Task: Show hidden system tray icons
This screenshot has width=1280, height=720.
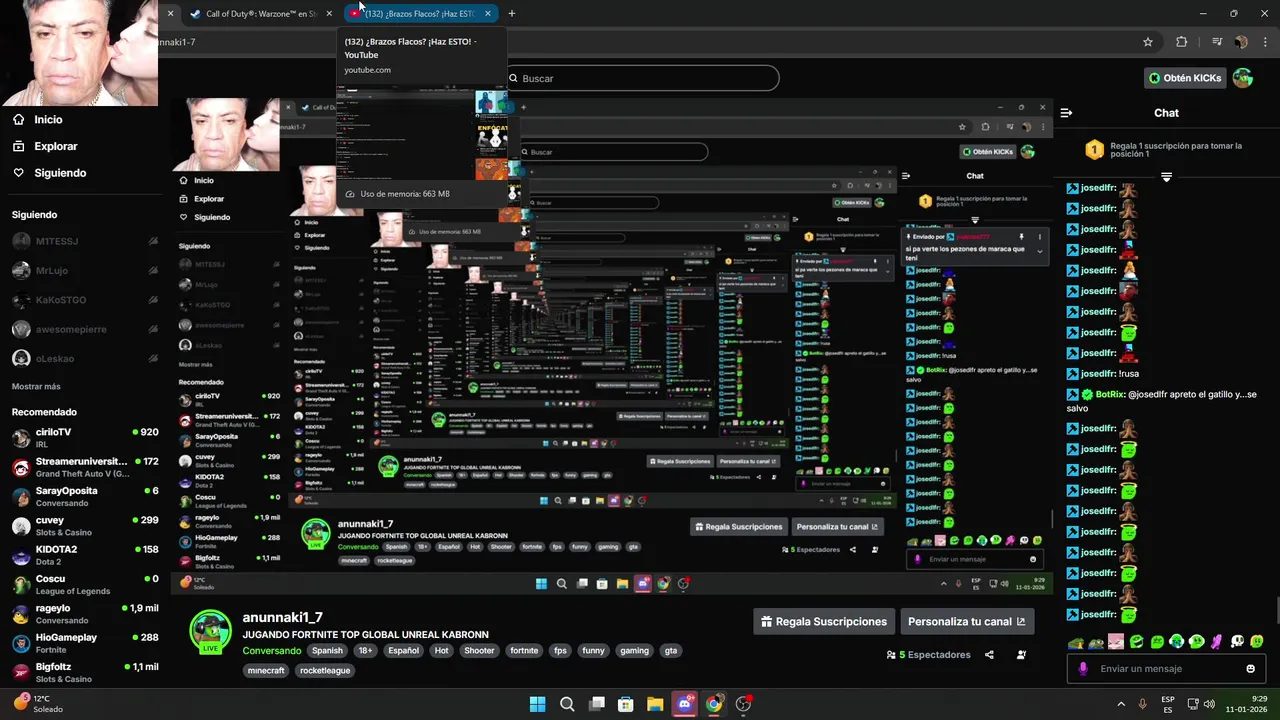Action: [x=1121, y=704]
